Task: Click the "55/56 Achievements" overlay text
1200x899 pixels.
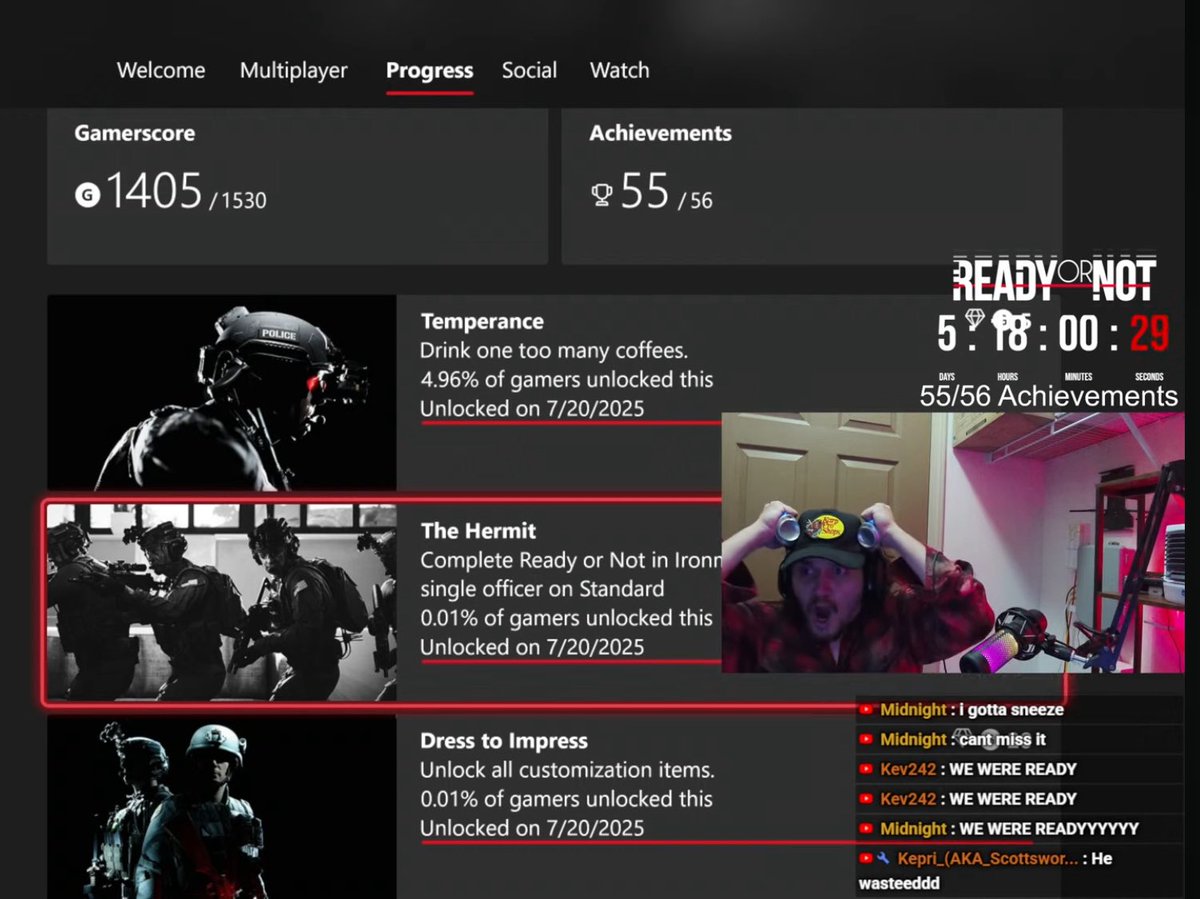Action: pyautogui.click(x=1049, y=396)
